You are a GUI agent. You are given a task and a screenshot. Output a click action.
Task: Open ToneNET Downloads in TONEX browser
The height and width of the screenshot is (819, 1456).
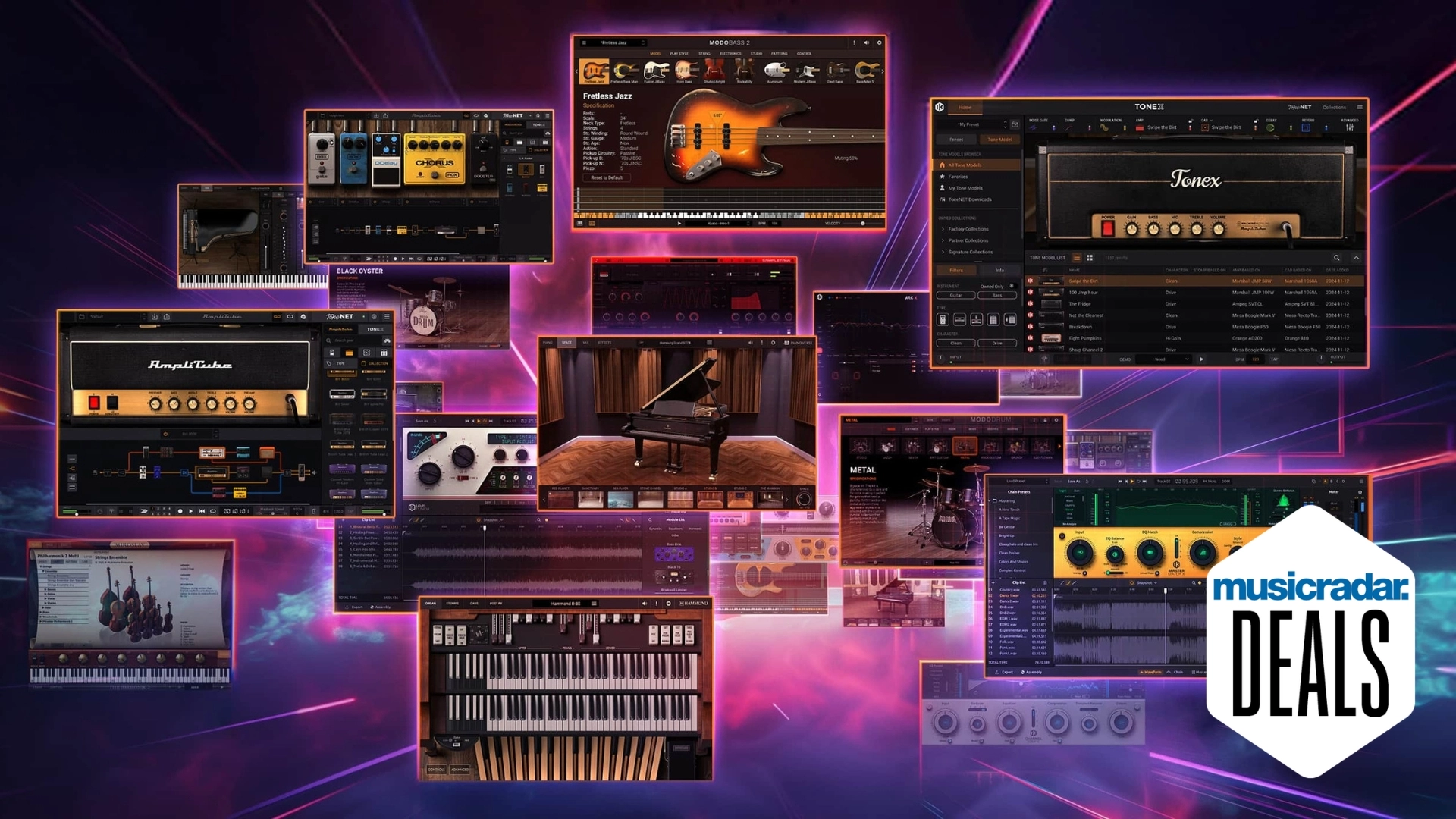969,199
